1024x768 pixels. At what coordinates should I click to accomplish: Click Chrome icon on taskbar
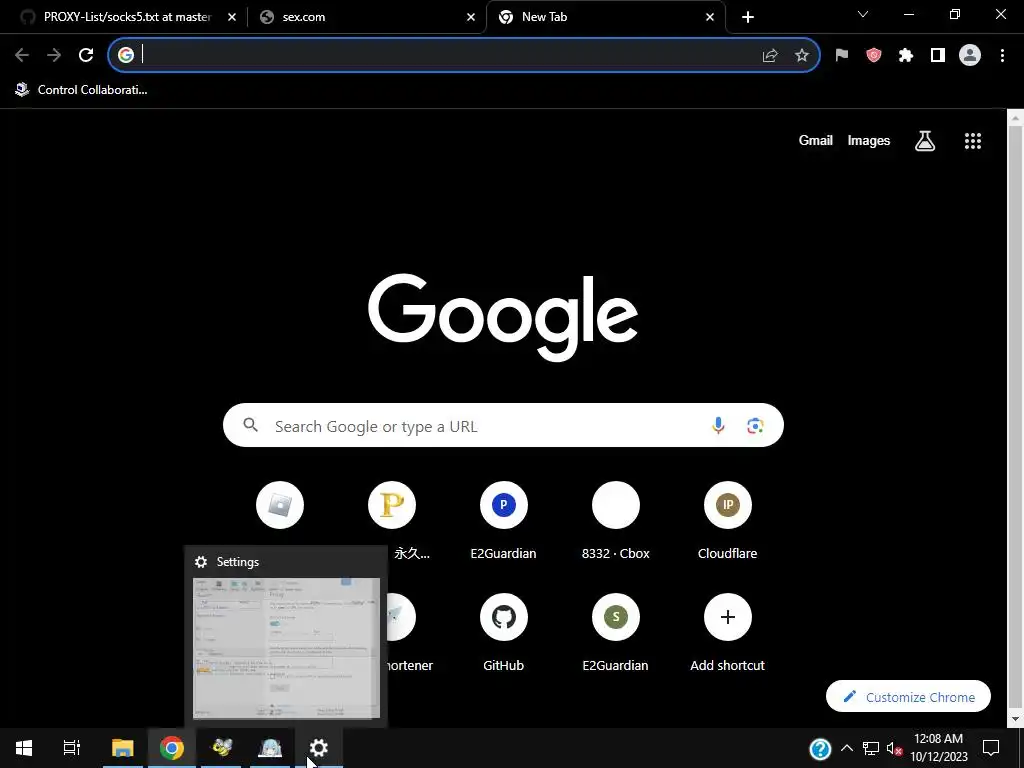pyautogui.click(x=172, y=748)
